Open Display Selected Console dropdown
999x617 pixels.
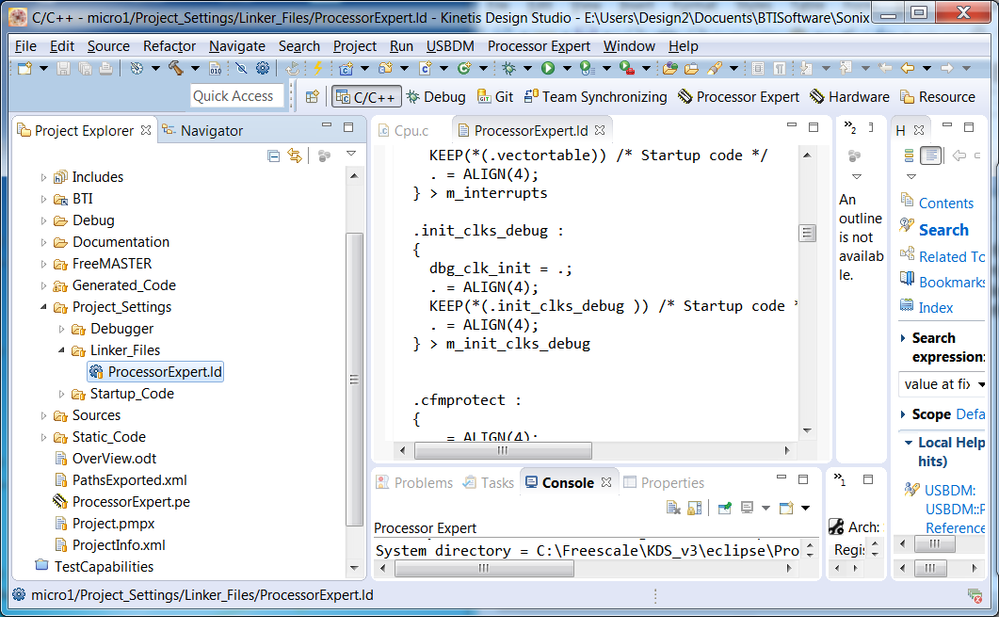click(765, 508)
